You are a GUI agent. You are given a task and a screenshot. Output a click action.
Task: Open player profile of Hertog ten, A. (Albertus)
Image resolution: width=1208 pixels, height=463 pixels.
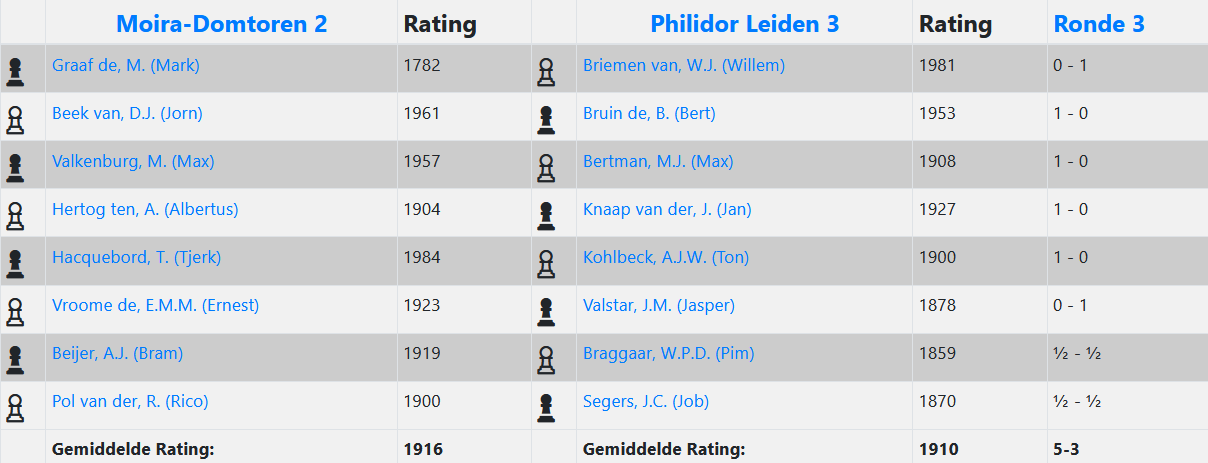coord(145,210)
